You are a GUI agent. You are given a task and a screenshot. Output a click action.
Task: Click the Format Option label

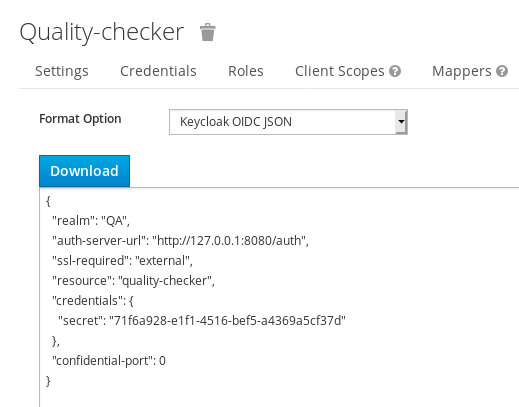pyautogui.click(x=80, y=119)
